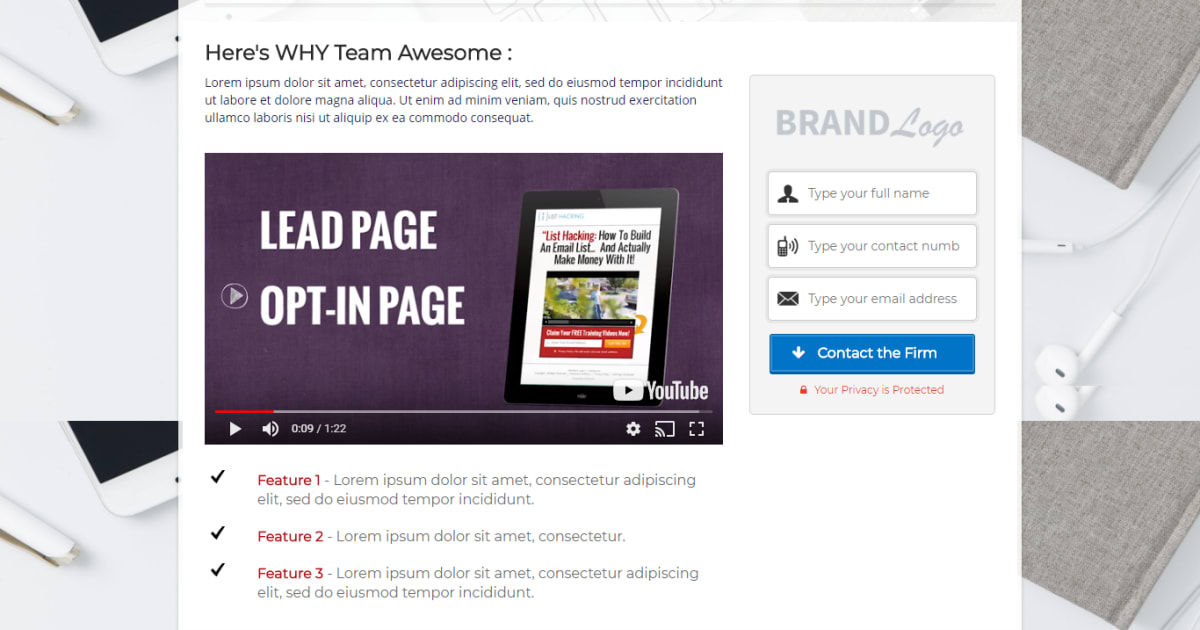Click the full name input field

click(872, 193)
